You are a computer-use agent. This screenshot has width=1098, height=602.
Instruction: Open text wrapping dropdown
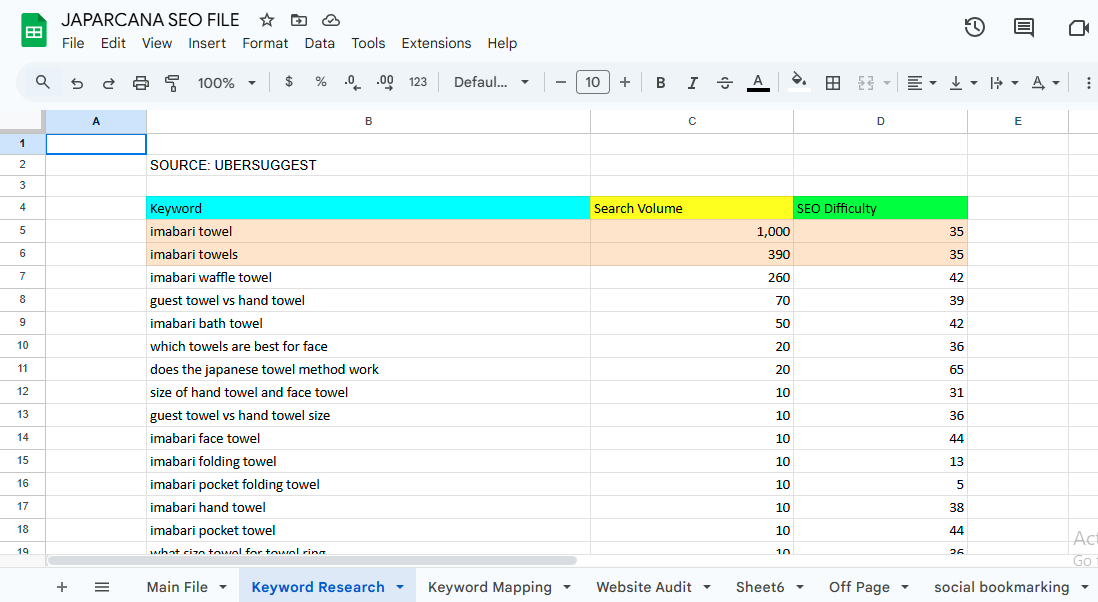[1003, 83]
